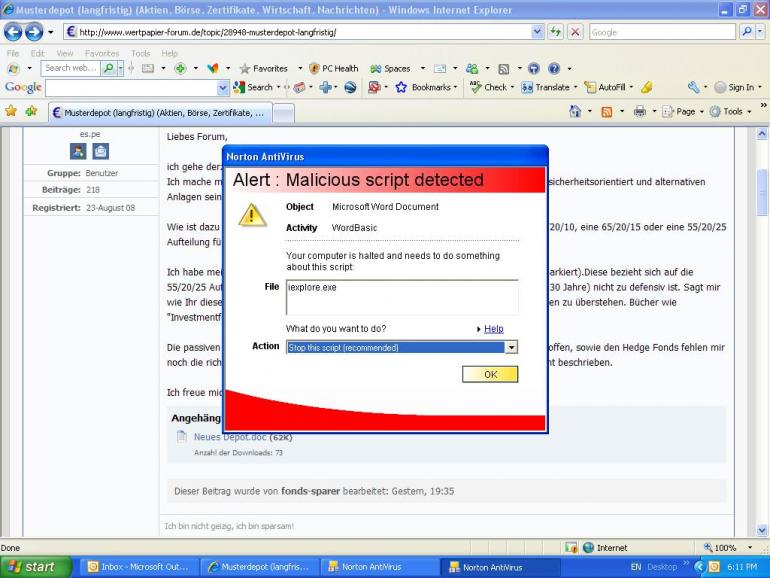Image resolution: width=770 pixels, height=578 pixels.
Task: Click the blue plus icon in Google toolbar
Action: (x=325, y=87)
